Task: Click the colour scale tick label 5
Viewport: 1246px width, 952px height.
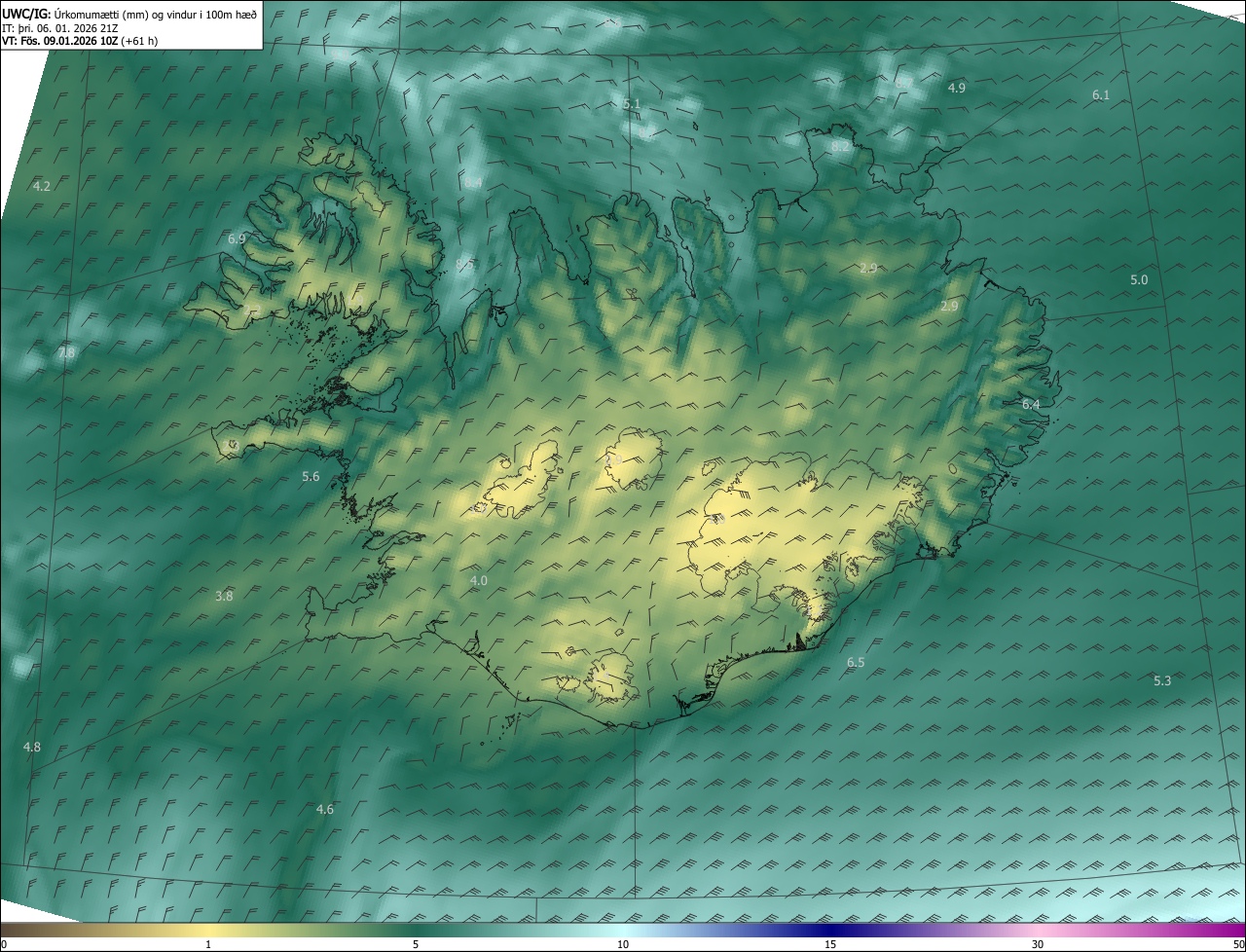Action: (416, 944)
